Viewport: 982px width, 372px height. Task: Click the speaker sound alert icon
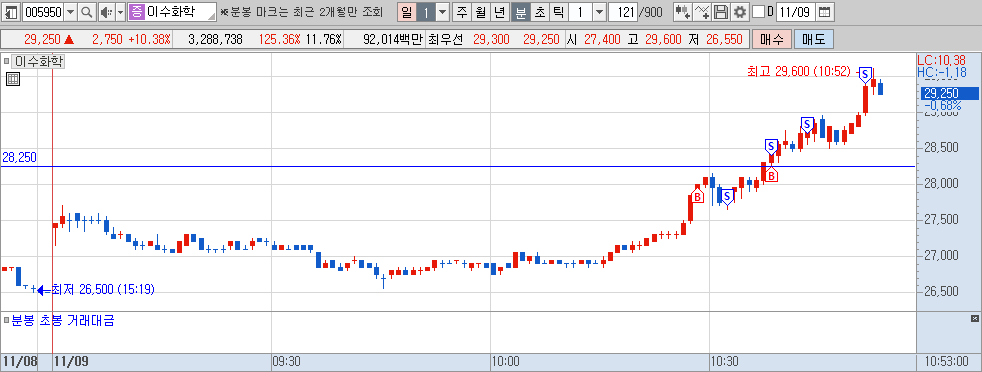(106, 12)
